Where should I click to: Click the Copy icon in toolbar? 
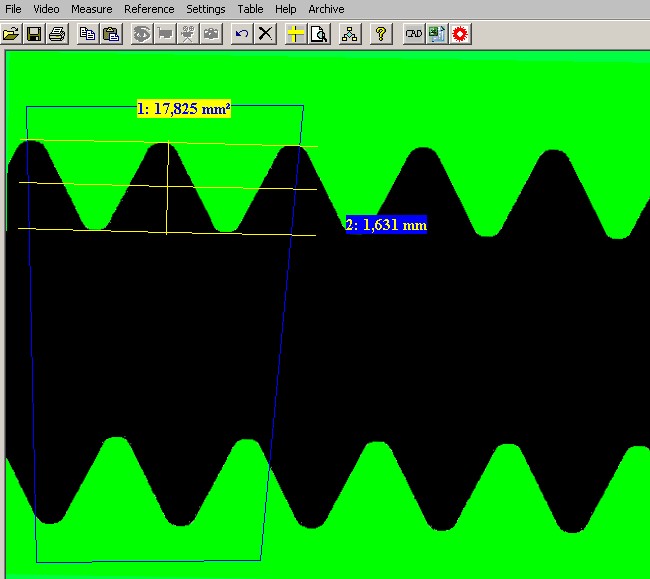(88, 34)
